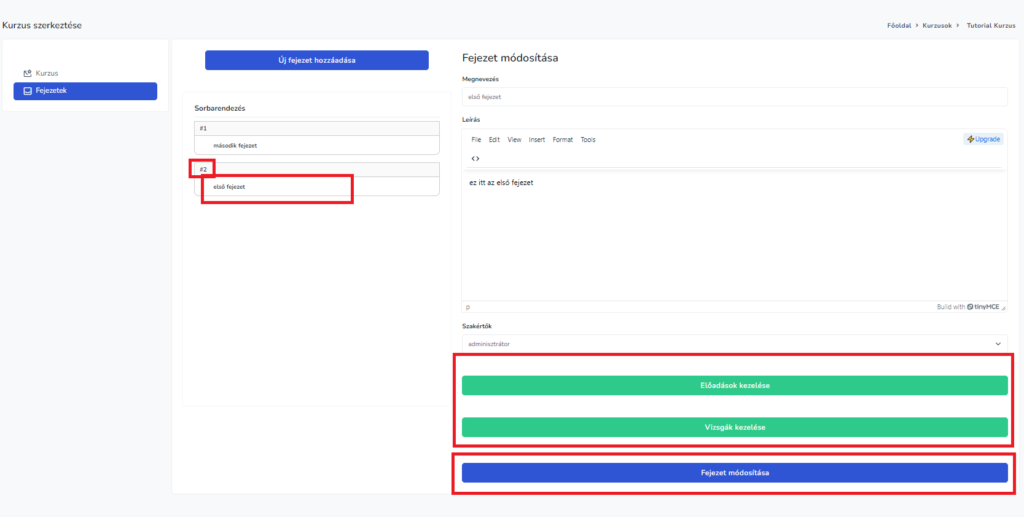This screenshot has height=517, width=1024.
Task: Click the editor resize handle at bottom-right corner
Action: coord(1003,307)
